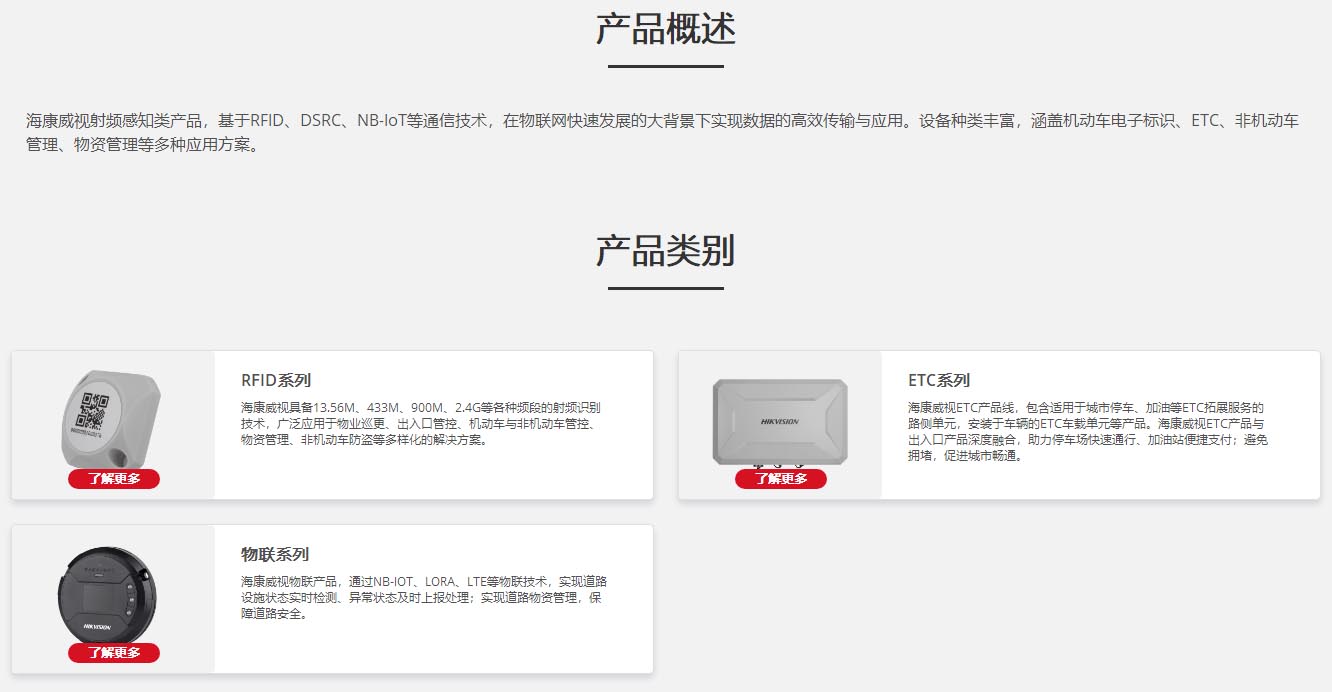Select the 物联系列 card title
Screen dimensions: 1332x692
pyautogui.click(x=275, y=554)
